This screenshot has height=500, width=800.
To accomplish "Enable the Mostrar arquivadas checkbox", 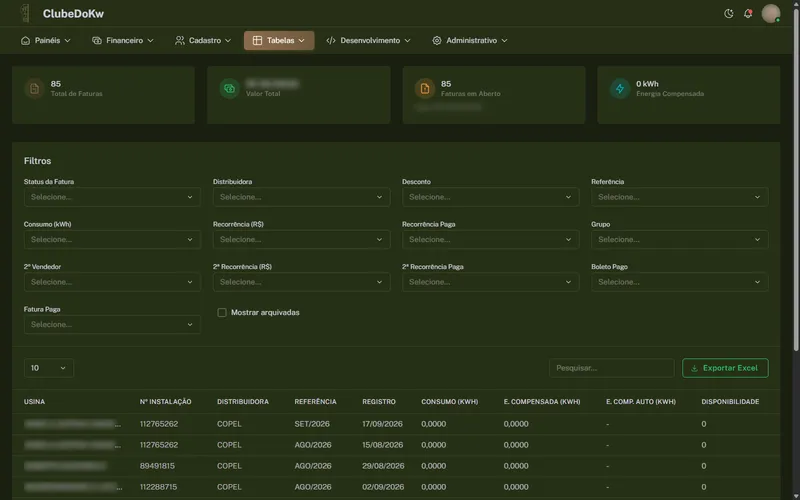I will 222,313.
